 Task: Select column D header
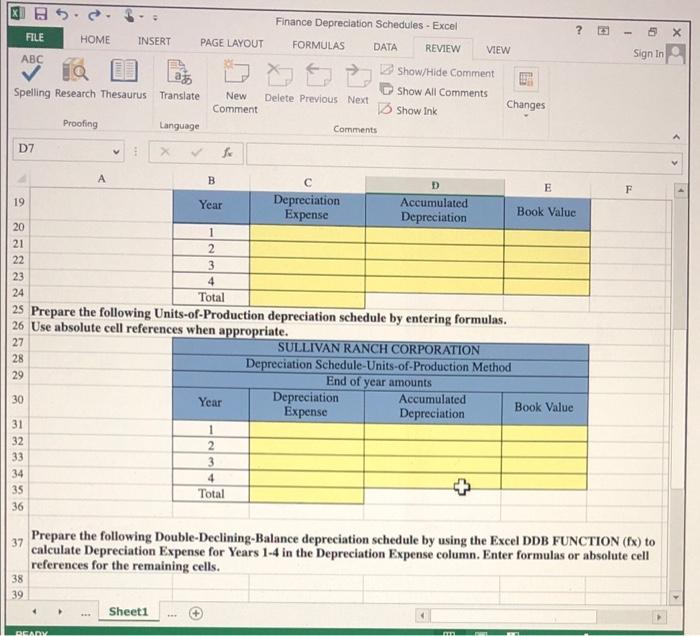point(435,185)
